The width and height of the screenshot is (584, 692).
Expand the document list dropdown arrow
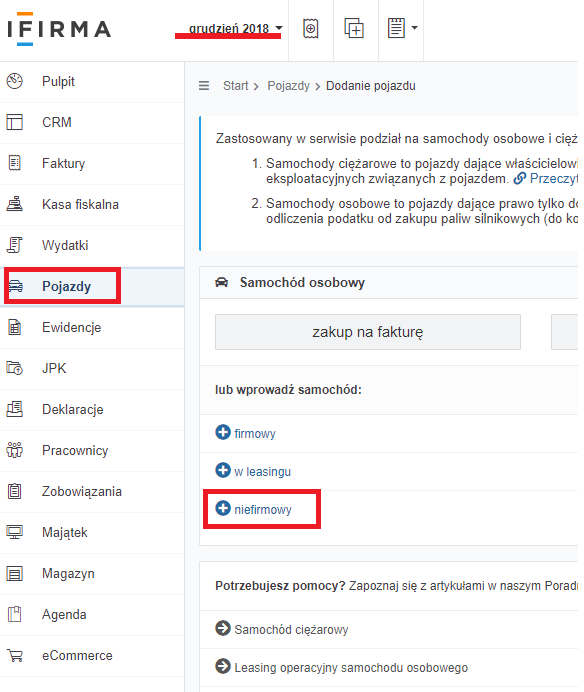coord(414,28)
